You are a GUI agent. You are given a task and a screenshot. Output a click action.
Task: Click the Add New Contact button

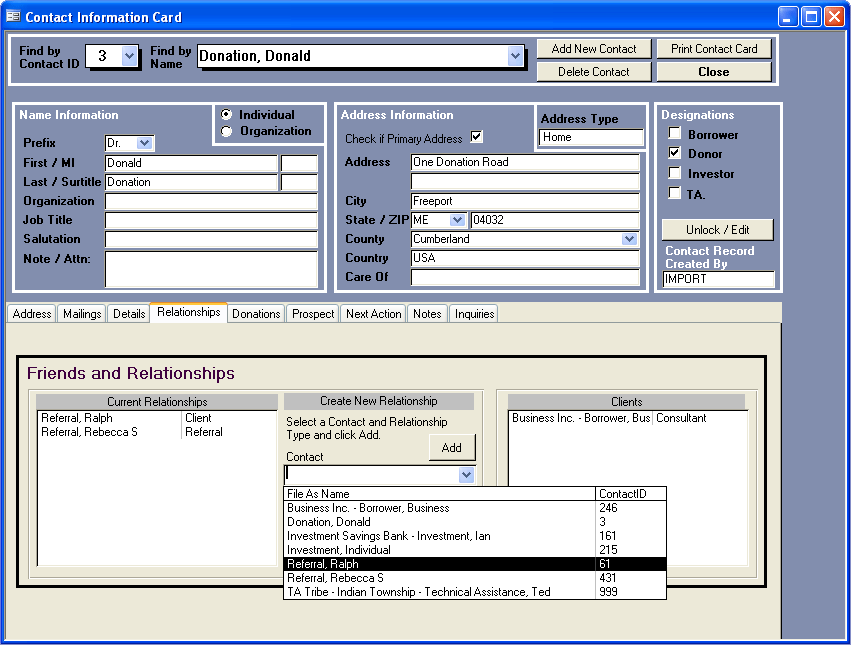tap(593, 49)
